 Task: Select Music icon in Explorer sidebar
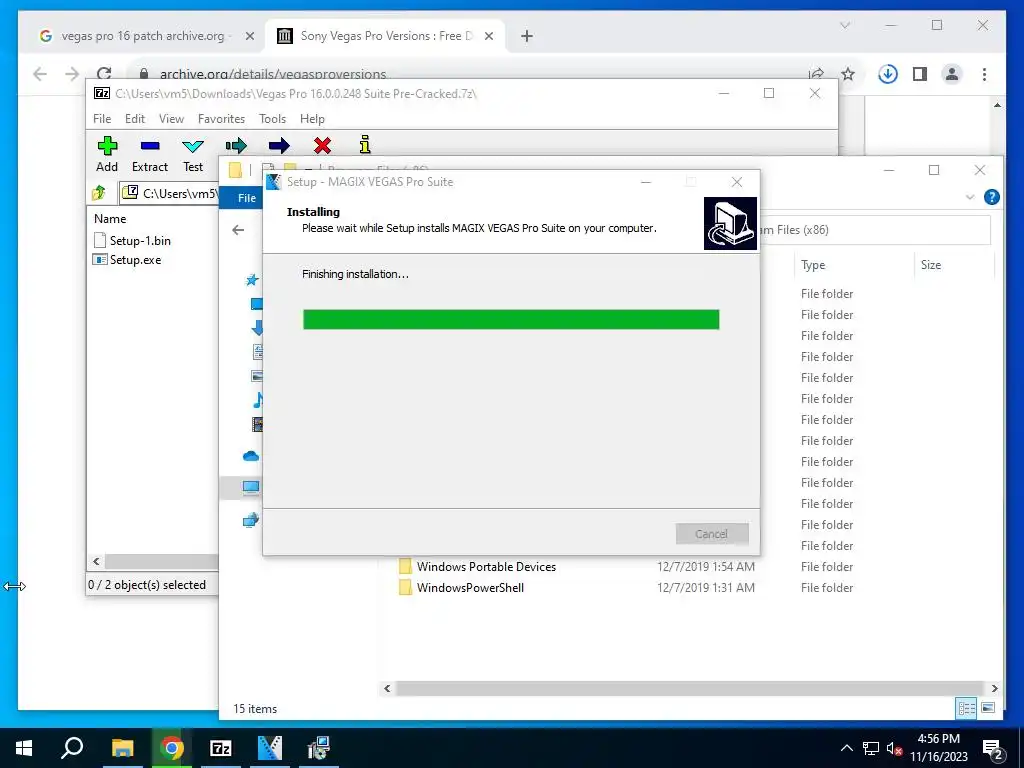click(x=258, y=400)
